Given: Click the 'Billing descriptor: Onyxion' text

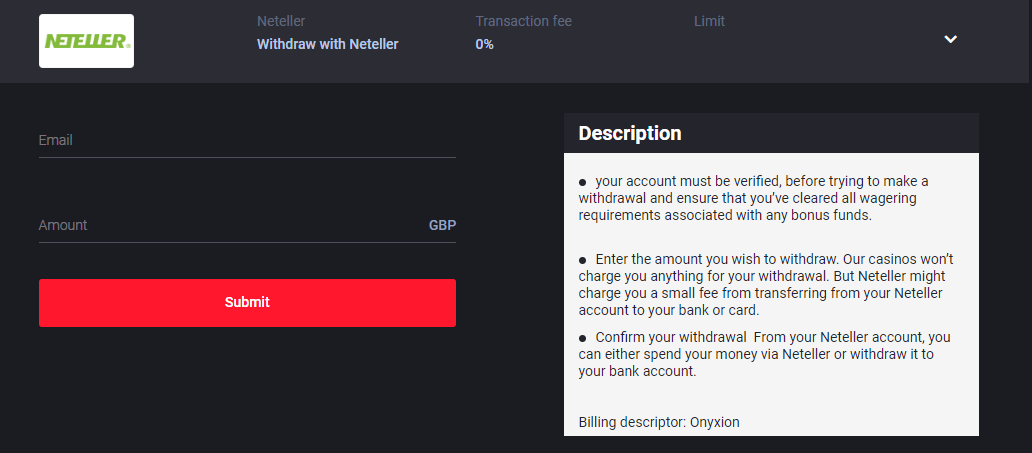Looking at the screenshot, I should click(x=659, y=422).
